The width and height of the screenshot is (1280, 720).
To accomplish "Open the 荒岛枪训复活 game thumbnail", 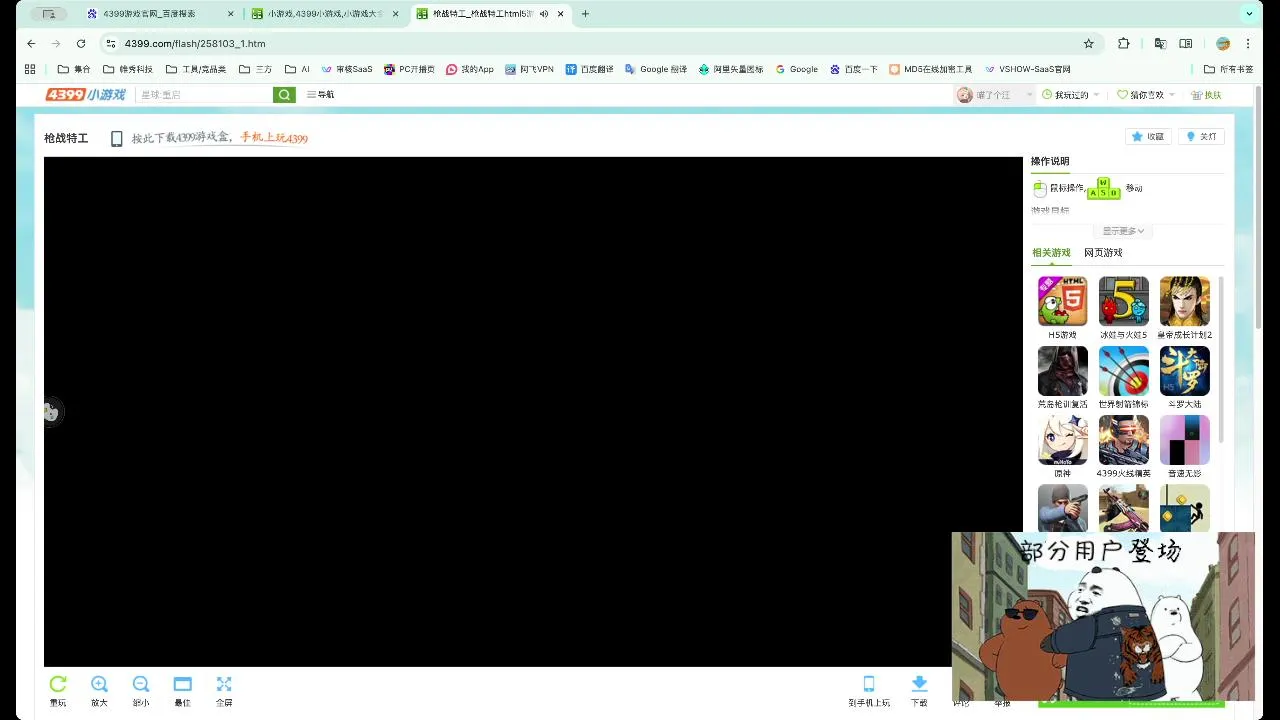I will click(1062, 371).
